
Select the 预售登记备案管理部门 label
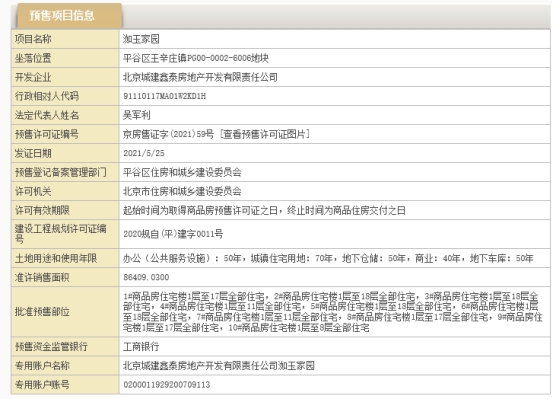coord(60,172)
